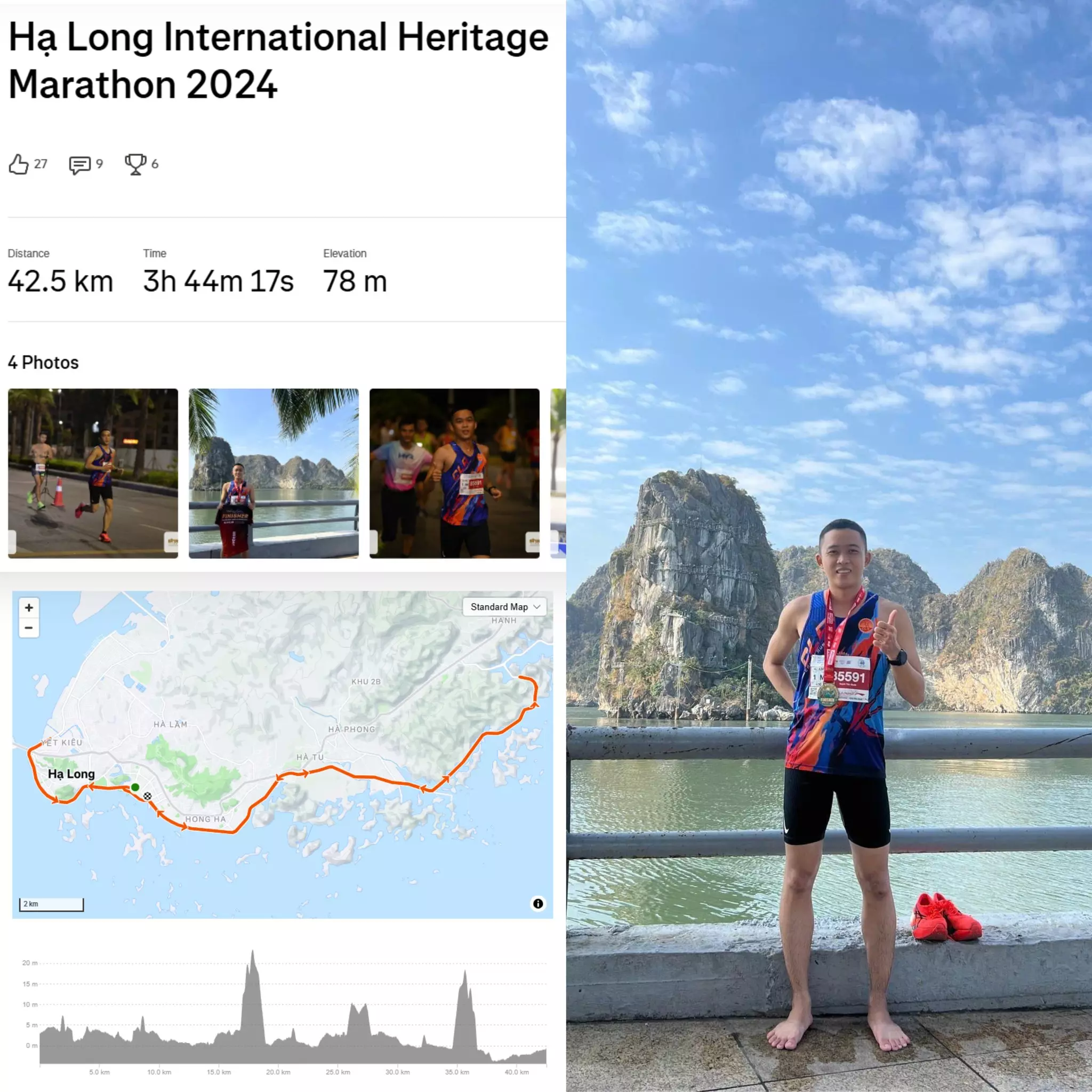Image resolution: width=1092 pixels, height=1092 pixels.
Task: Click the Hạ Long city label on the map
Action: 71,774
